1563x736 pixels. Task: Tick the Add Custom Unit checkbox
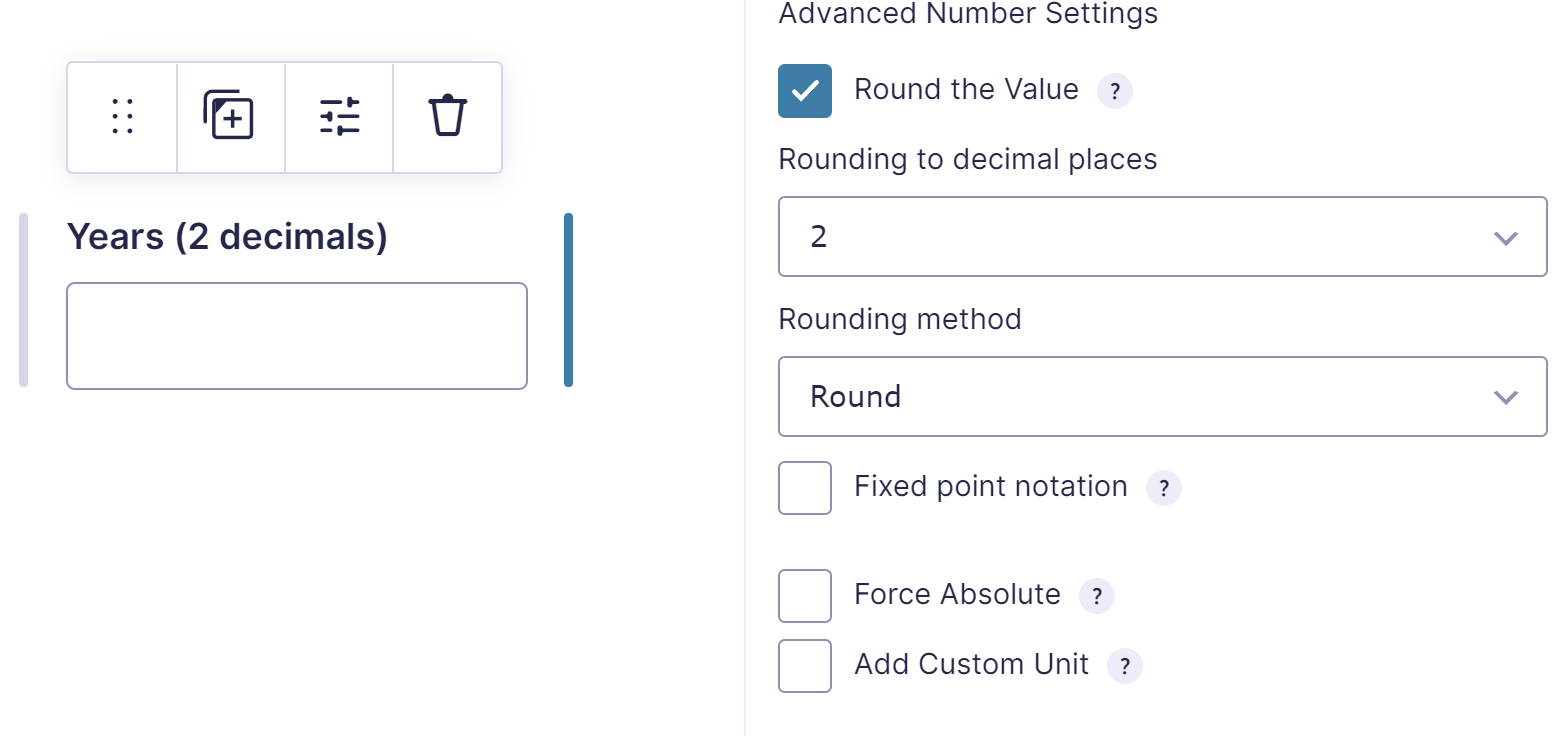point(805,666)
